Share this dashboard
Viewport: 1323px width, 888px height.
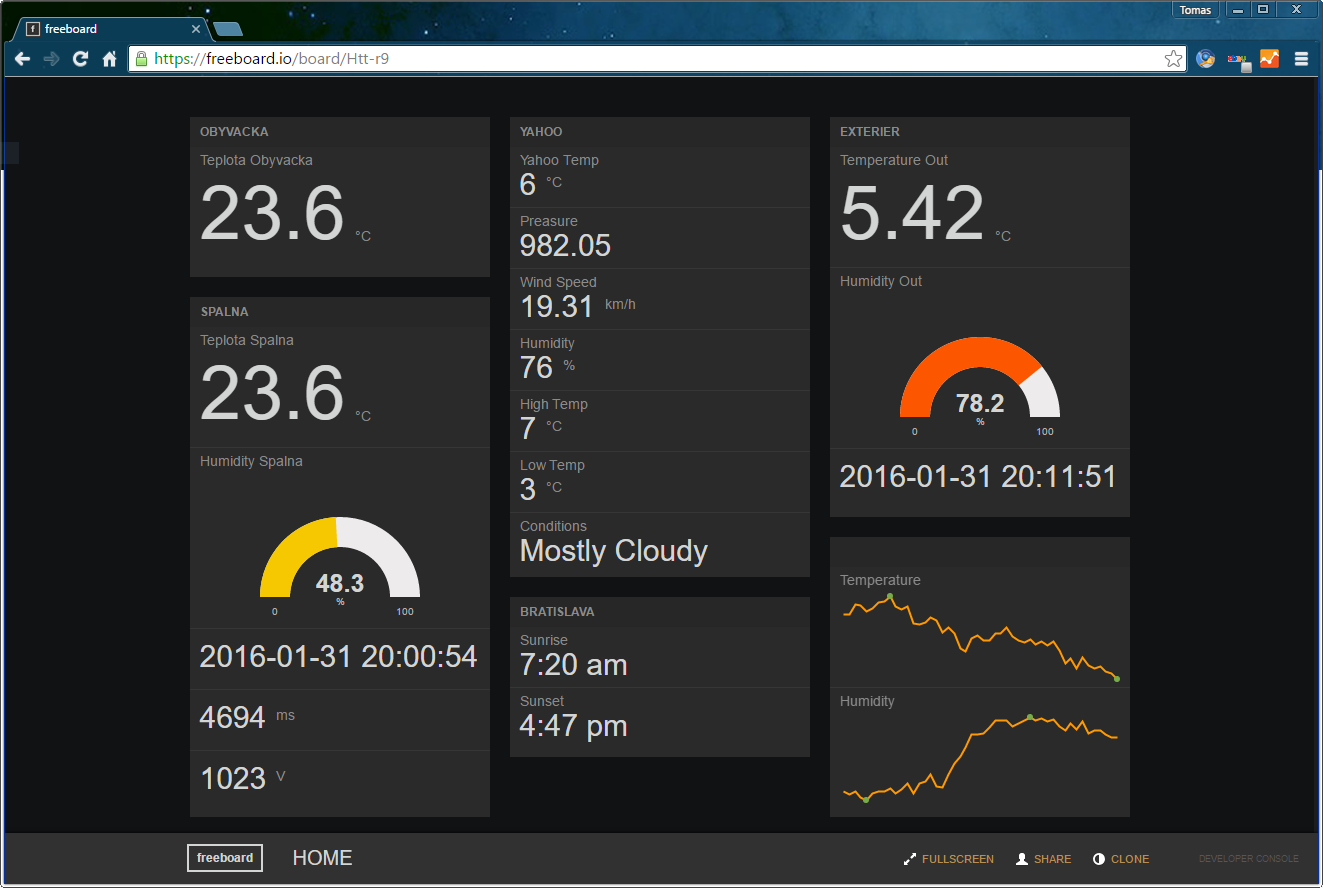(1043, 859)
